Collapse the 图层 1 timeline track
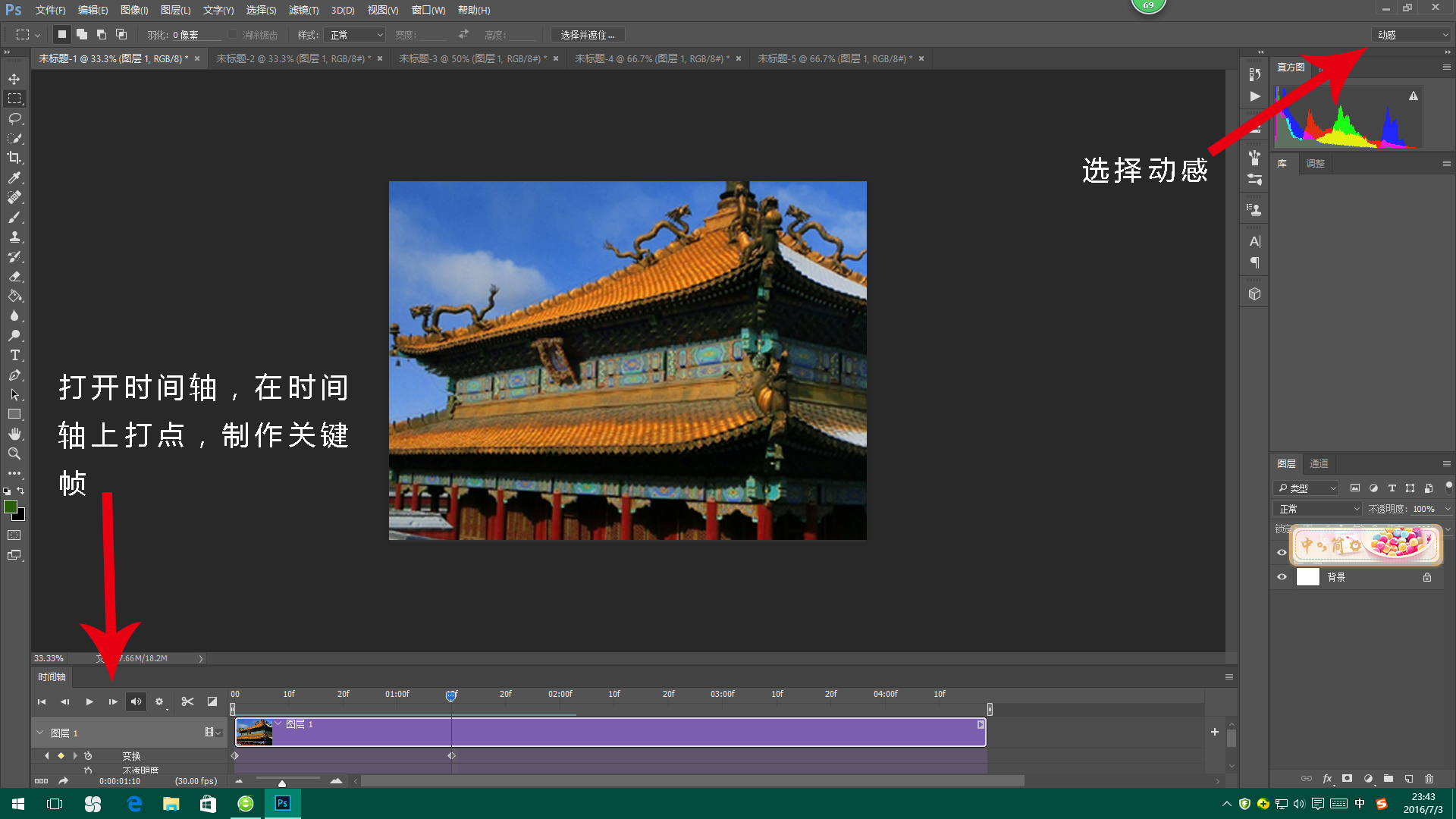The width and height of the screenshot is (1456, 819). [40, 733]
